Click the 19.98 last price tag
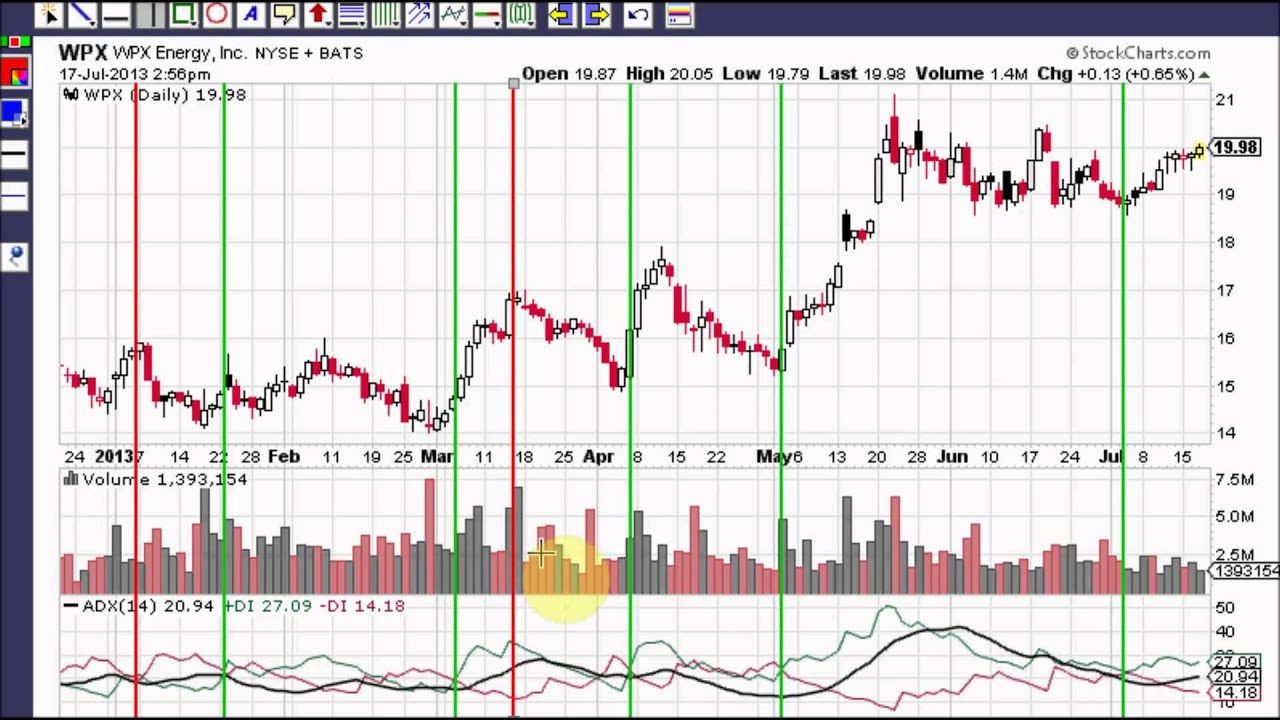The width and height of the screenshot is (1280, 720). (x=1234, y=147)
